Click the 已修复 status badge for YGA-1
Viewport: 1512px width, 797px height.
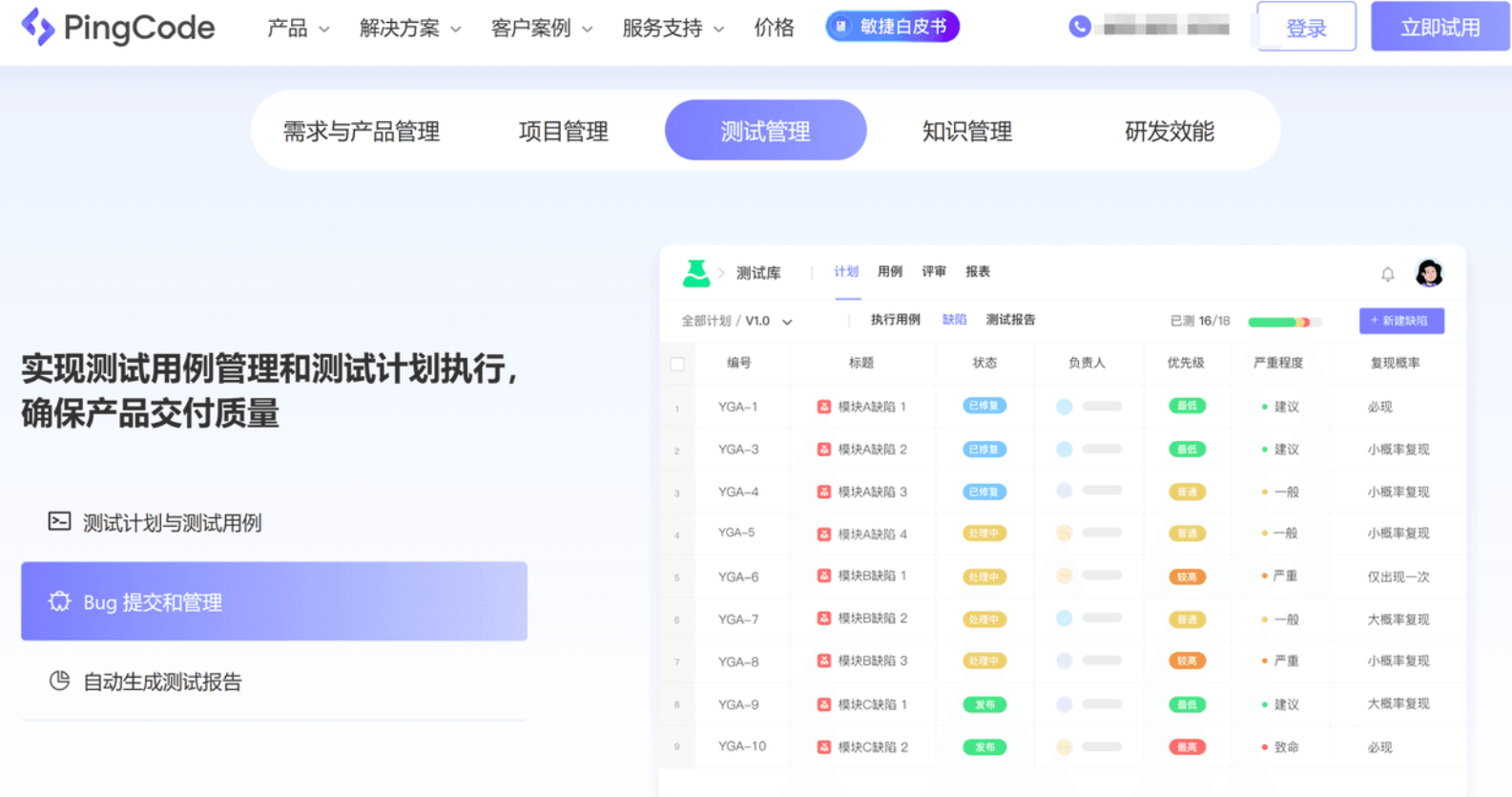point(984,406)
